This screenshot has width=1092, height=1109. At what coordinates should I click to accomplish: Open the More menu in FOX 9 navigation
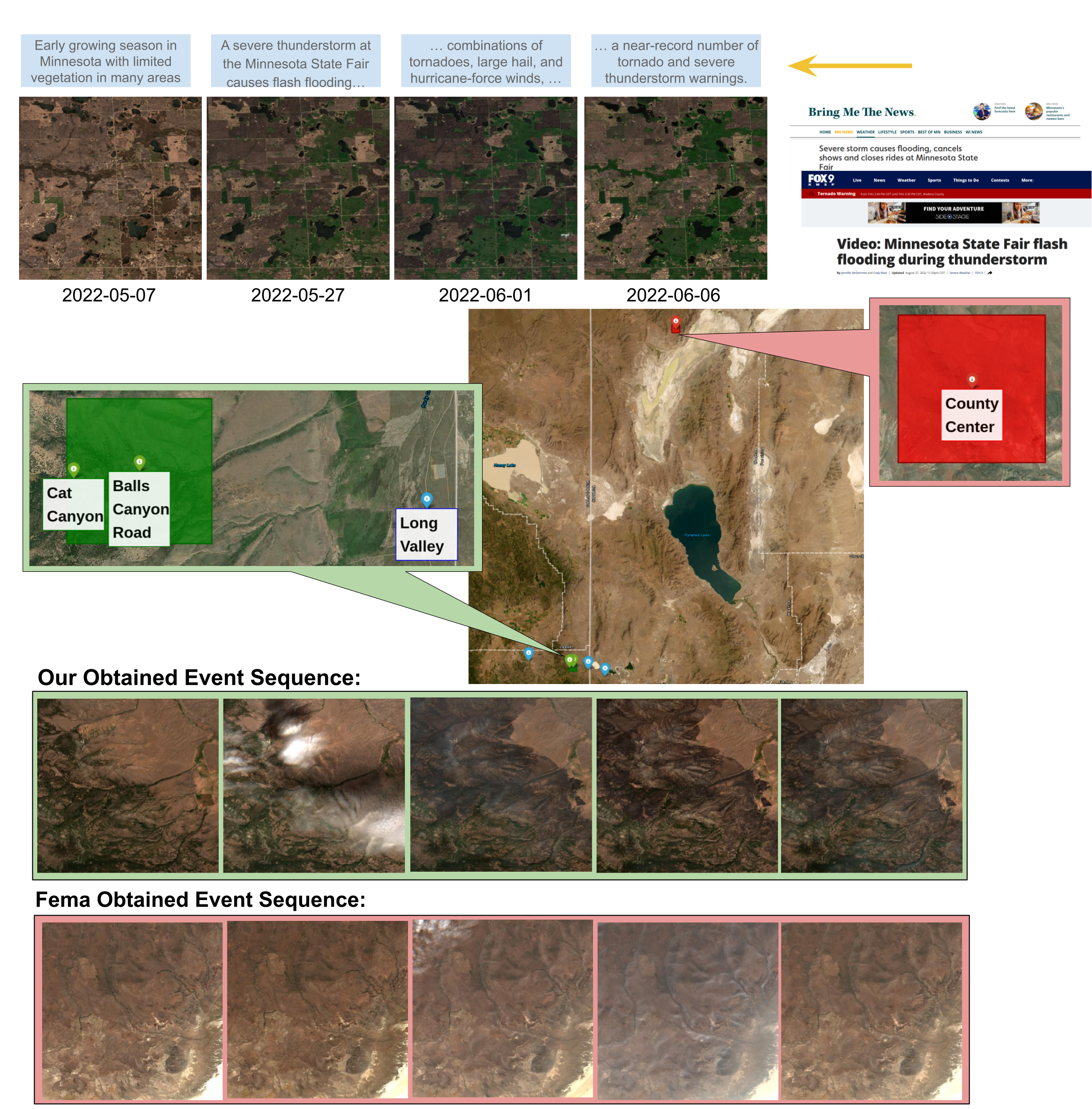point(1027,180)
